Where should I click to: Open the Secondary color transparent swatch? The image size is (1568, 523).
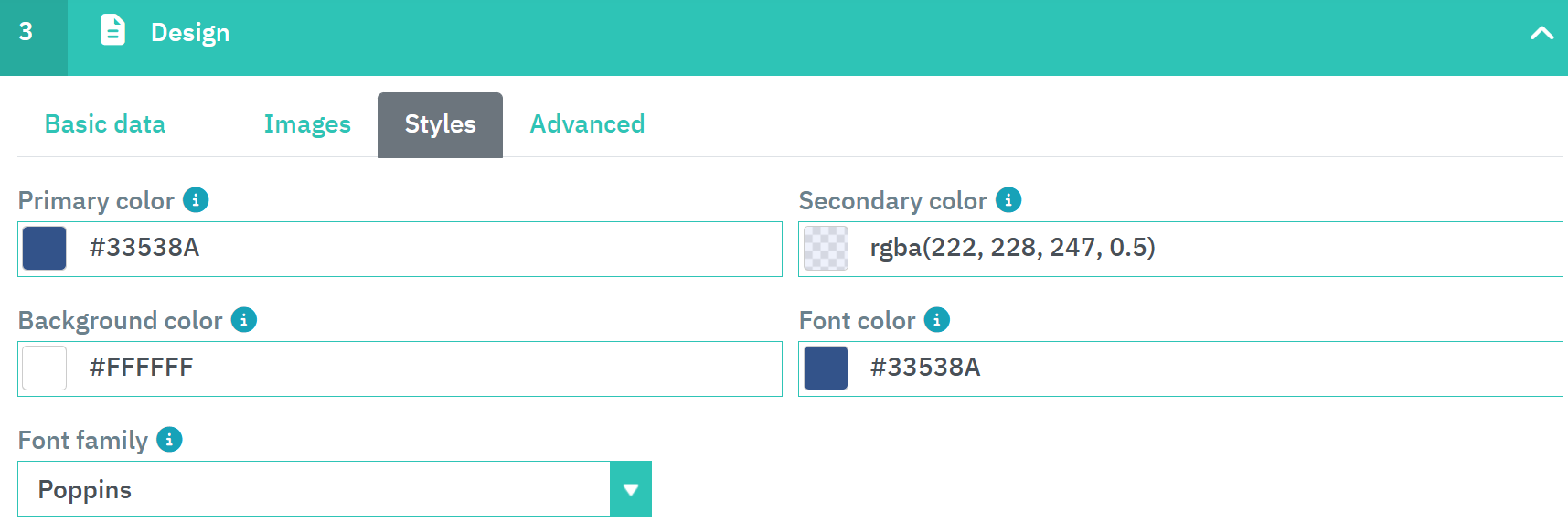tap(826, 248)
